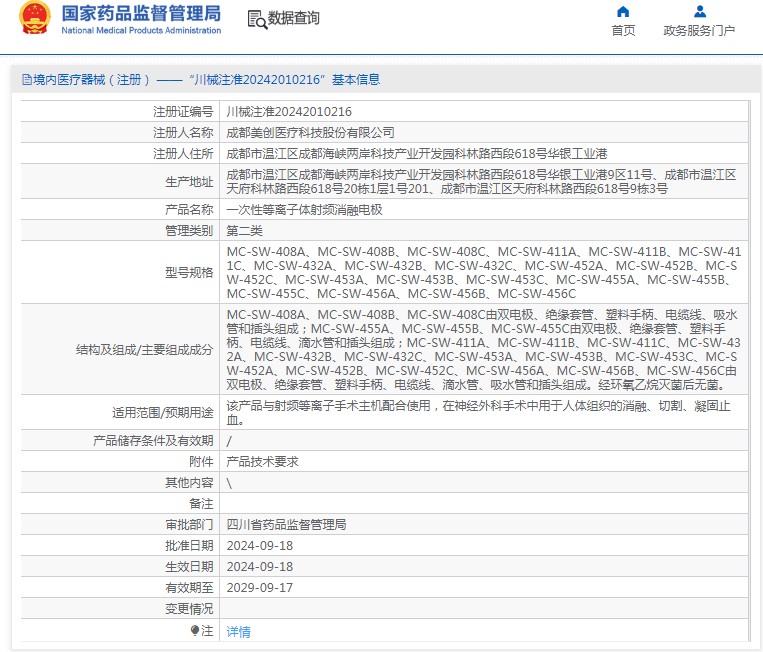Click the 有效期至 row label
Image resolution: width=763 pixels, height=652 pixels.
tap(189, 588)
